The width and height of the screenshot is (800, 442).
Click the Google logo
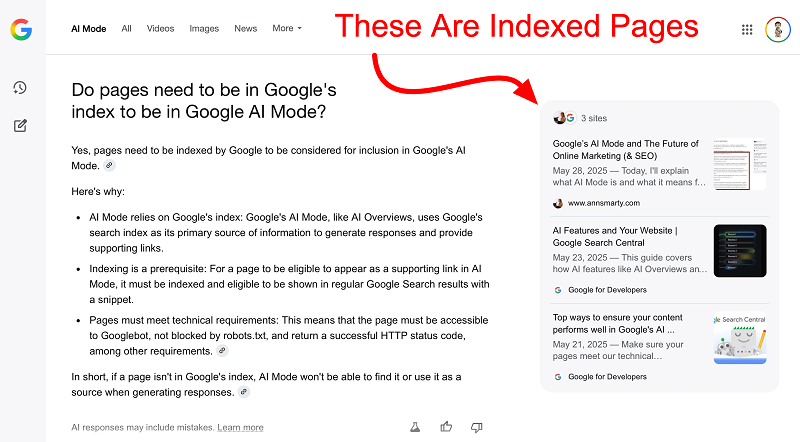point(21,30)
